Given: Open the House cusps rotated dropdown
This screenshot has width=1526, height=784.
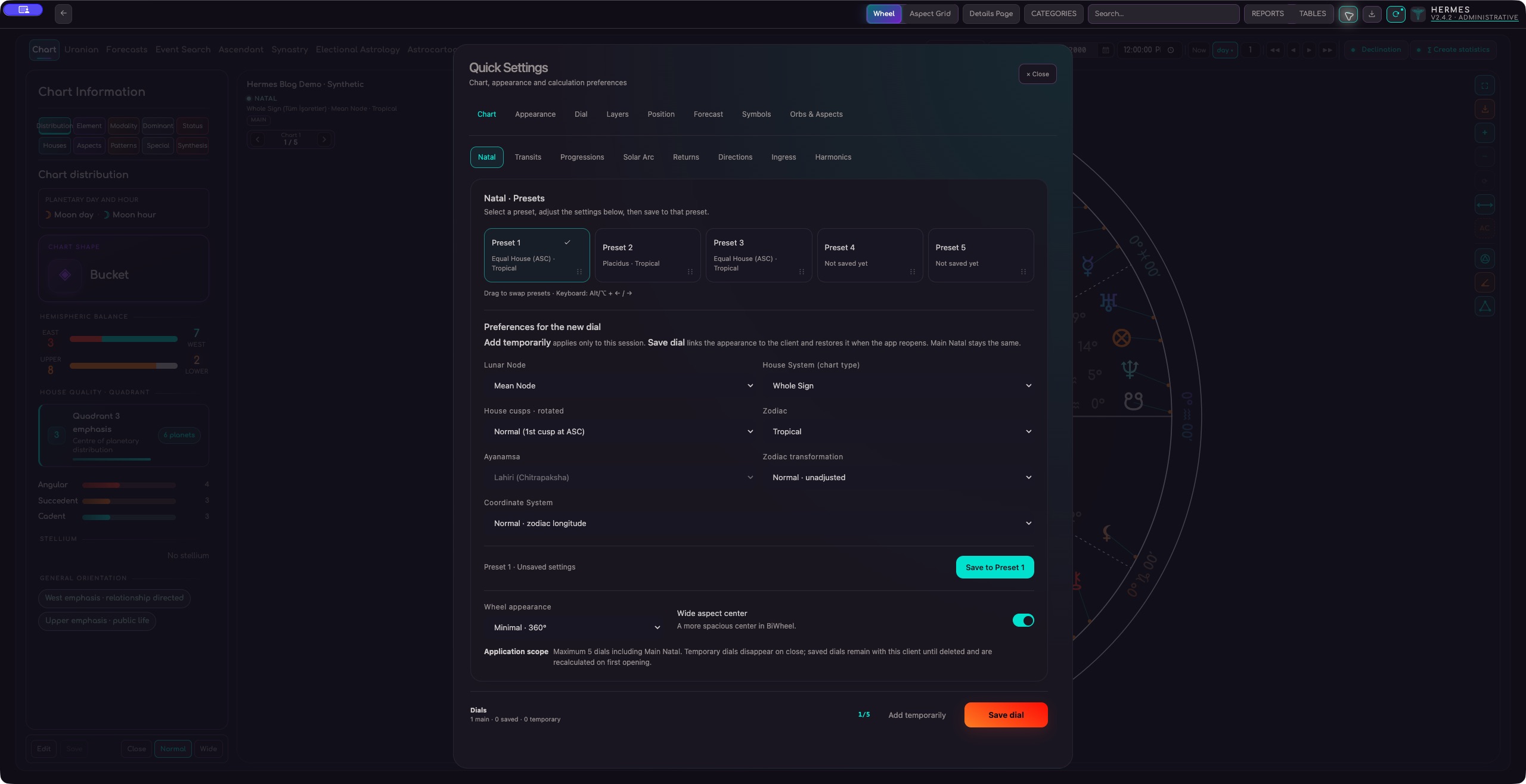Looking at the screenshot, I should 621,432.
